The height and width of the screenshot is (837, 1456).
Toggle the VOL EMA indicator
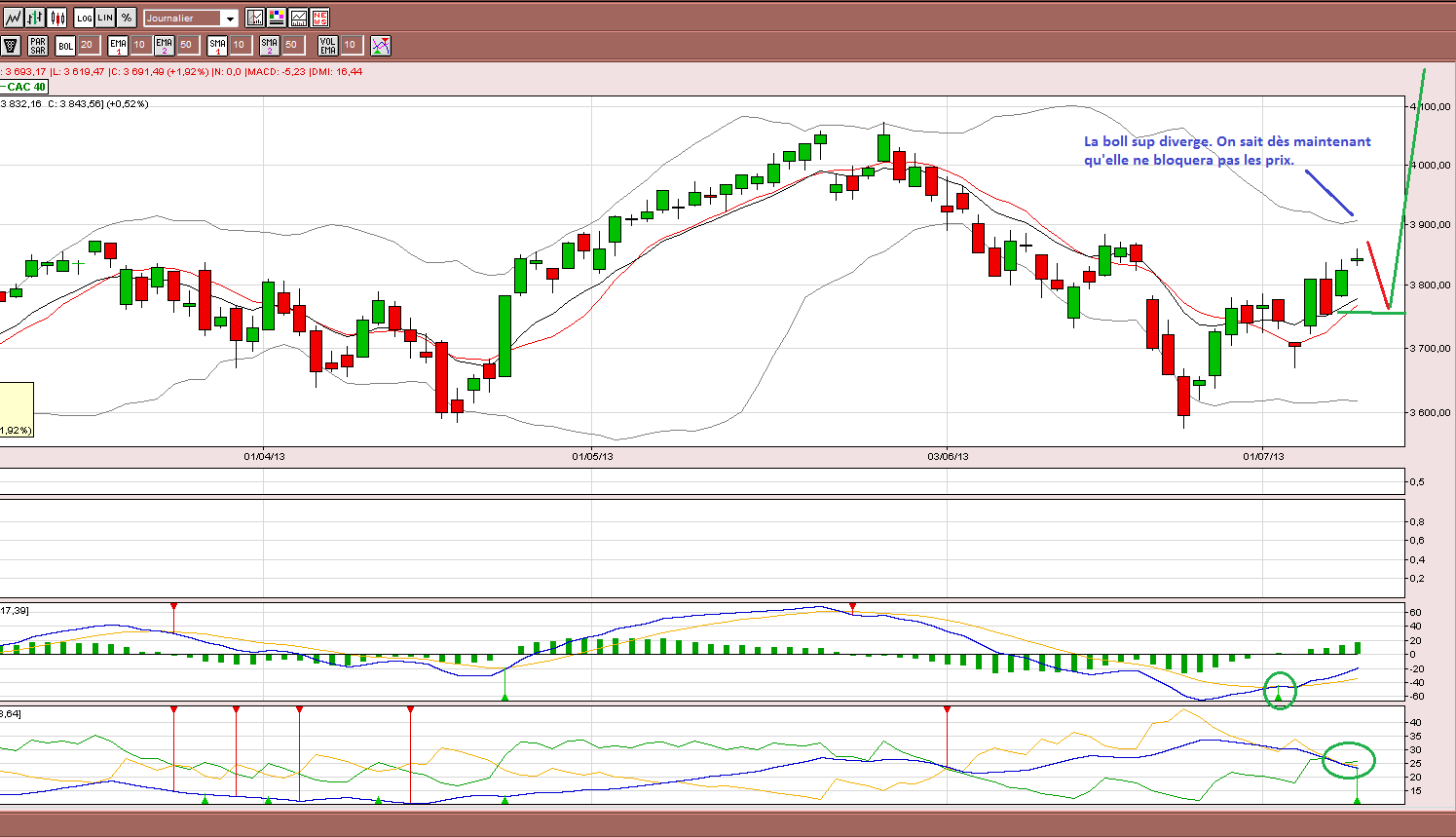(328, 45)
